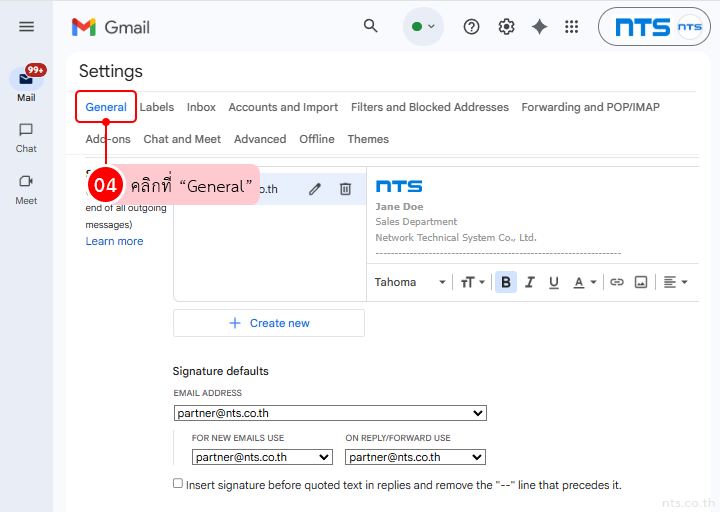Open the For New Emails Use dropdown
The height and width of the screenshot is (512, 720).
click(x=262, y=457)
